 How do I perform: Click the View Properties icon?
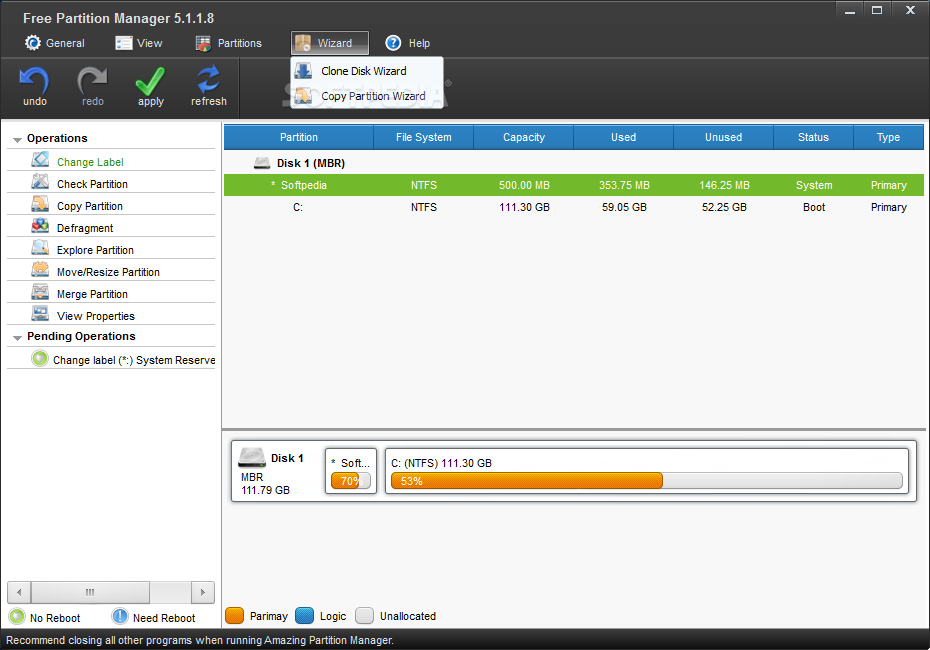coord(40,314)
